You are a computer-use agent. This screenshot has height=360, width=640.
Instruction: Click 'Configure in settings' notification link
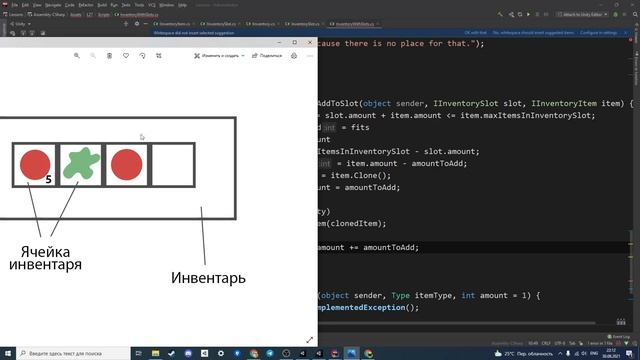pos(598,33)
